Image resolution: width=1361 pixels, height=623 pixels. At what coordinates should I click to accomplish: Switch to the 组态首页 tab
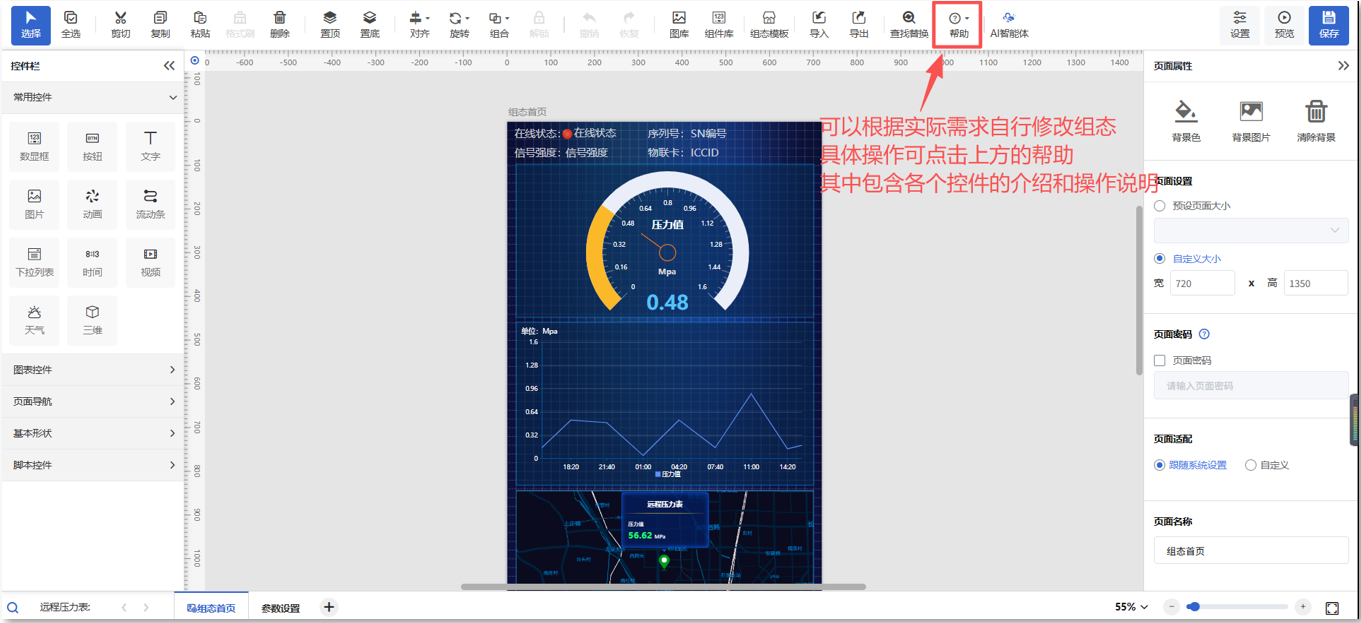(x=212, y=608)
